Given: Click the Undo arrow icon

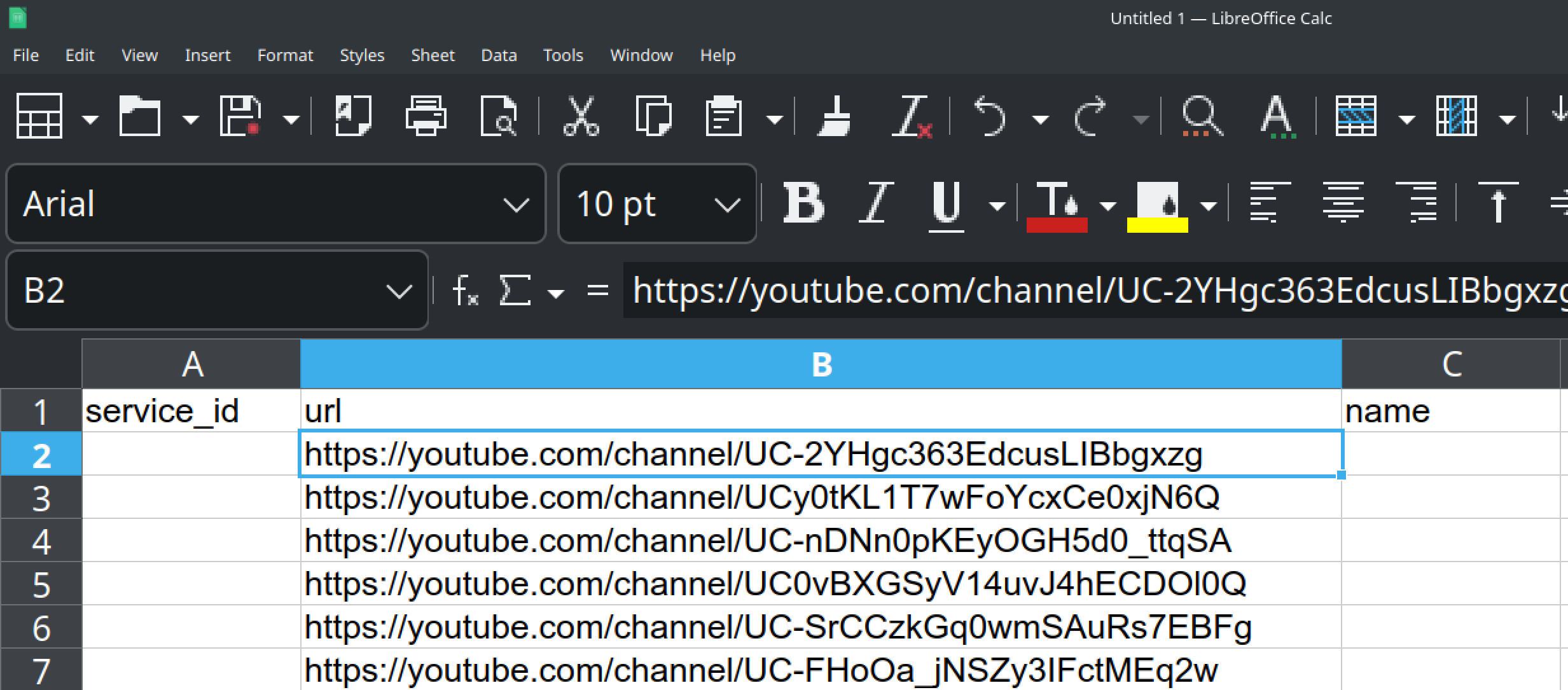Looking at the screenshot, I should 989,116.
